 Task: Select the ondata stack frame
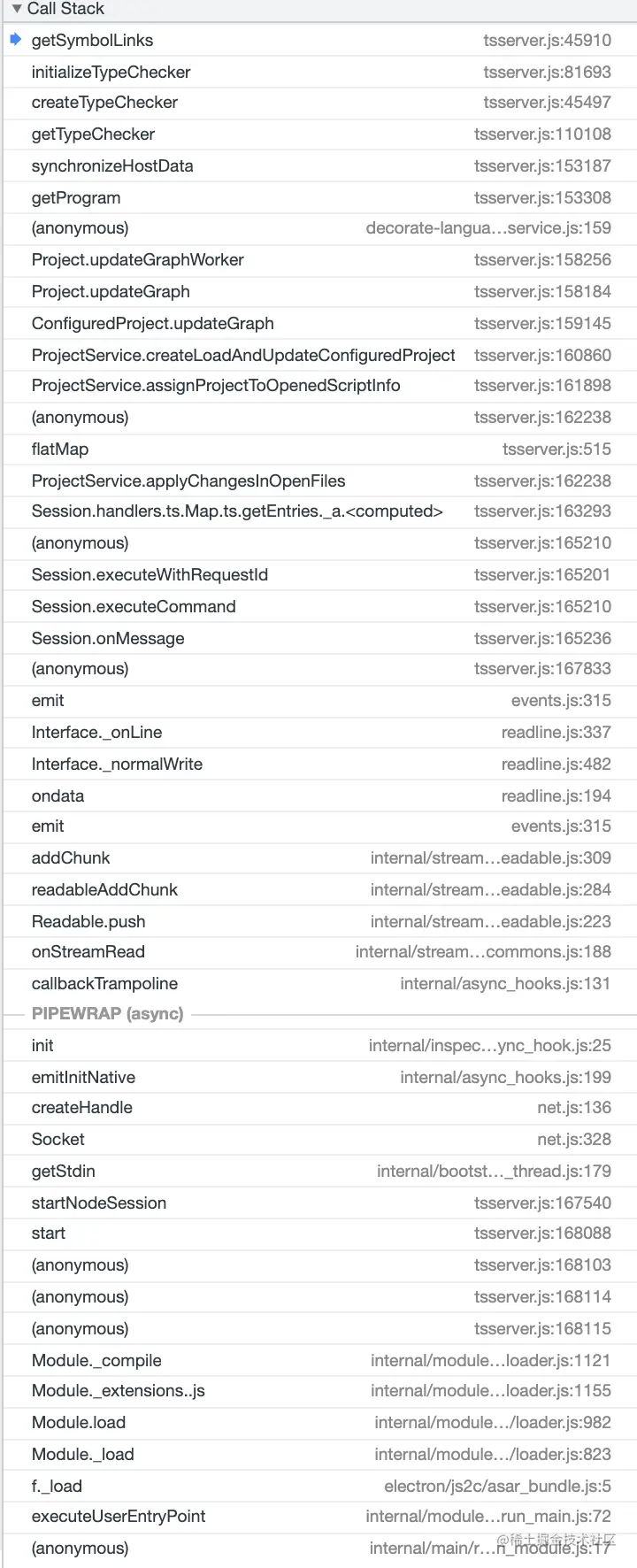click(58, 796)
